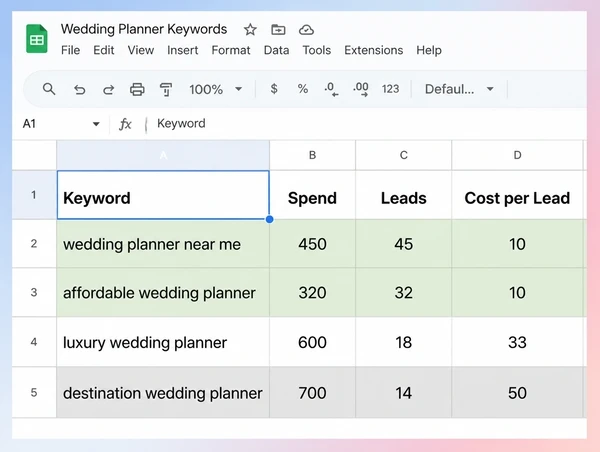
Task: Check the cloud save status icon
Action: click(306, 29)
